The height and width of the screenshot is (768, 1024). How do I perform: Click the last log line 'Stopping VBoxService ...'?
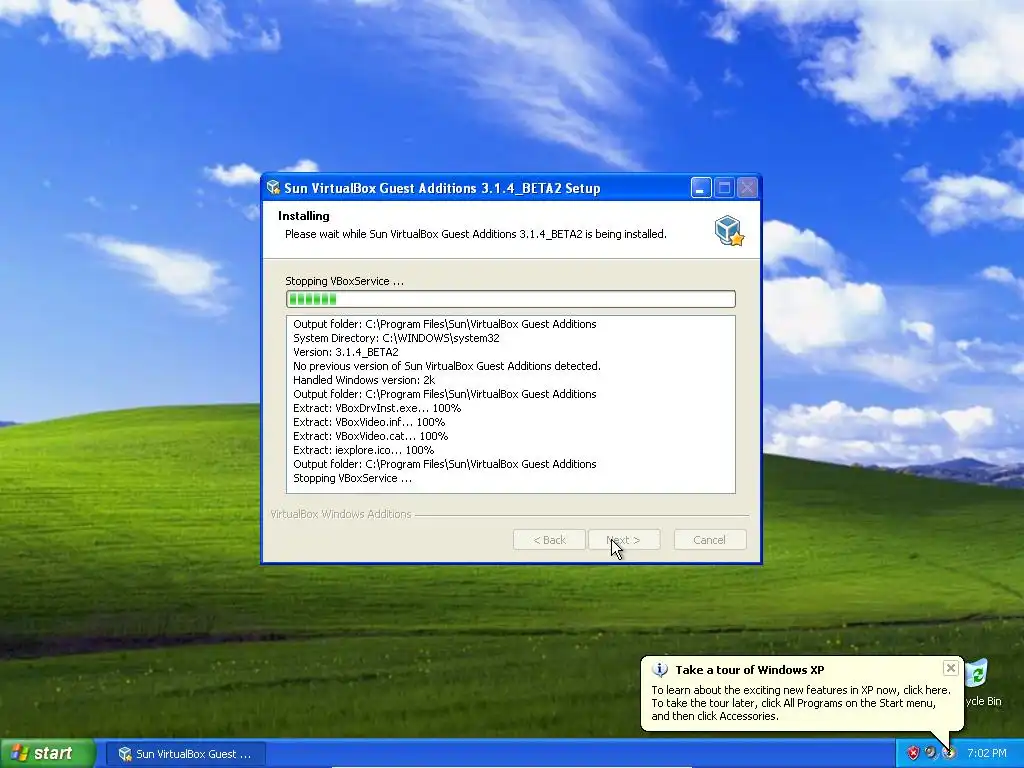click(x=352, y=478)
